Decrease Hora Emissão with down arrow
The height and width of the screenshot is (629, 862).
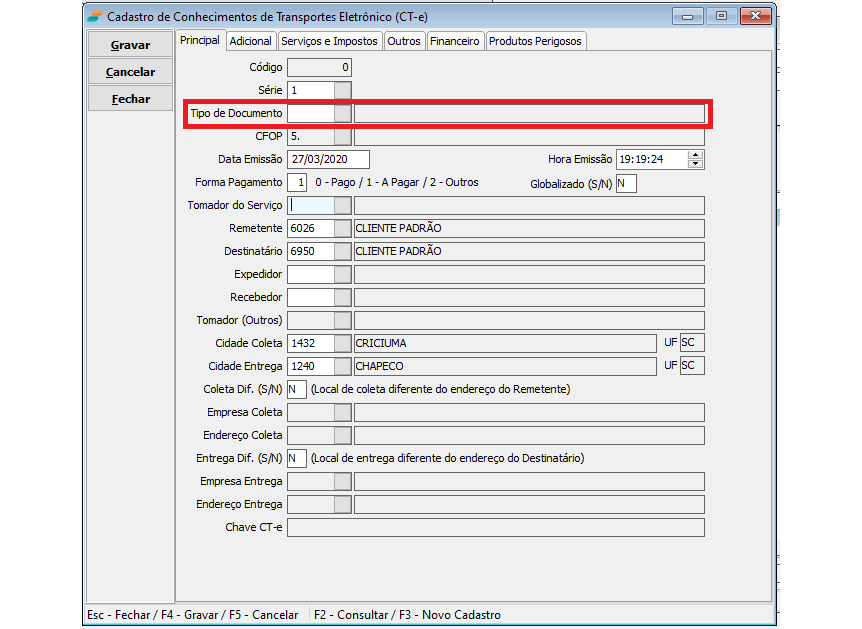tap(697, 163)
